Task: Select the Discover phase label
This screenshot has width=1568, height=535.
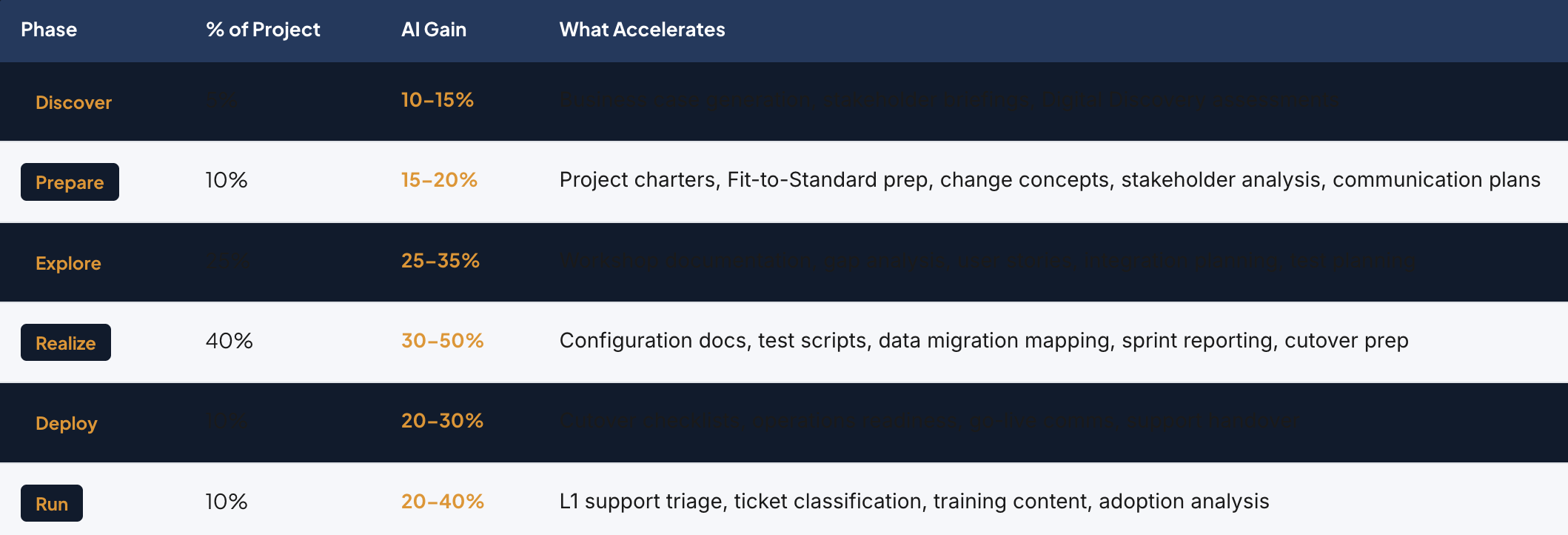Action: coord(73,102)
